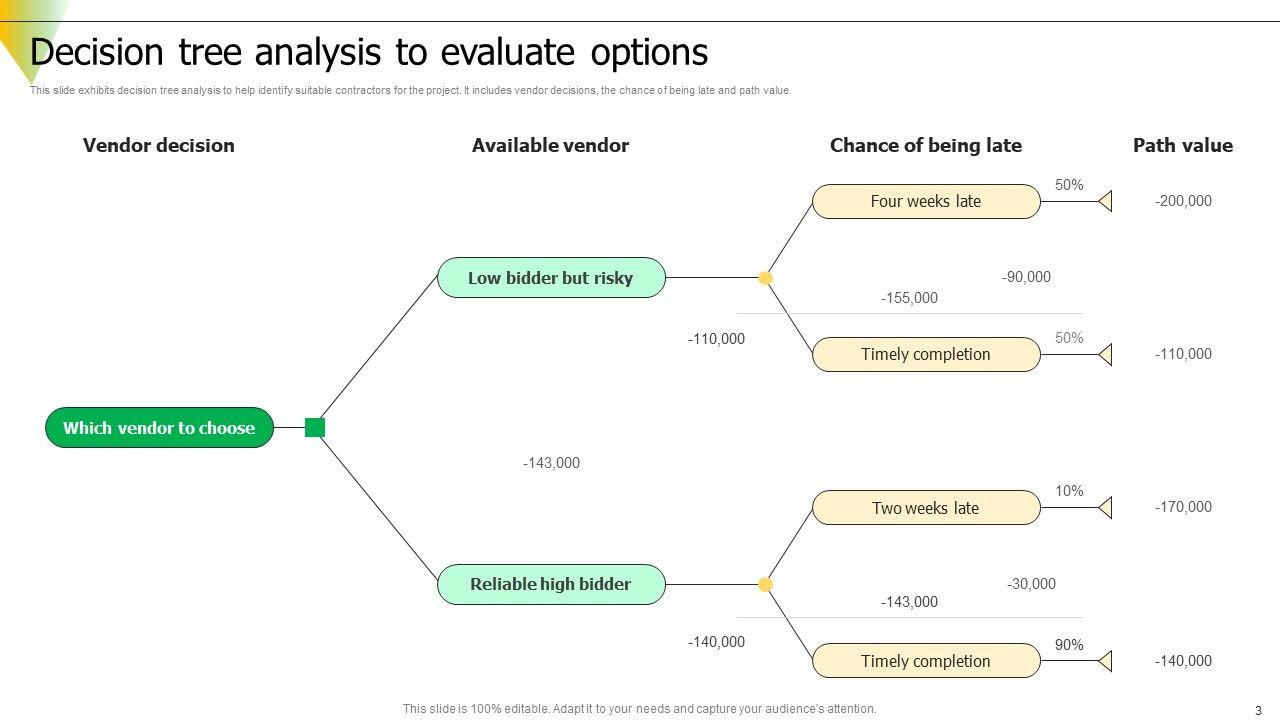The width and height of the screenshot is (1280, 720).
Task: Select the yellow chance node after Reliable high bidder
Action: (x=766, y=584)
